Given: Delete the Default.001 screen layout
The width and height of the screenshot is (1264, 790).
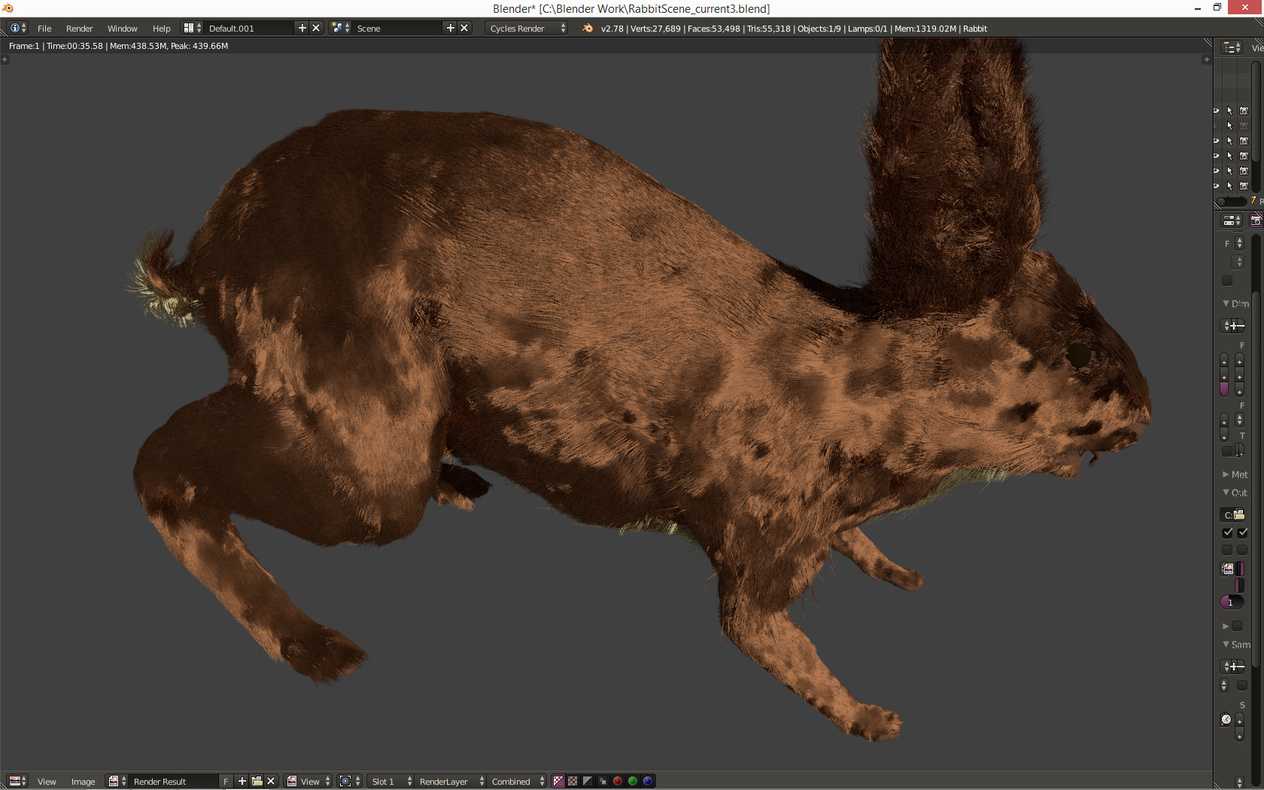Looking at the screenshot, I should click(316, 28).
